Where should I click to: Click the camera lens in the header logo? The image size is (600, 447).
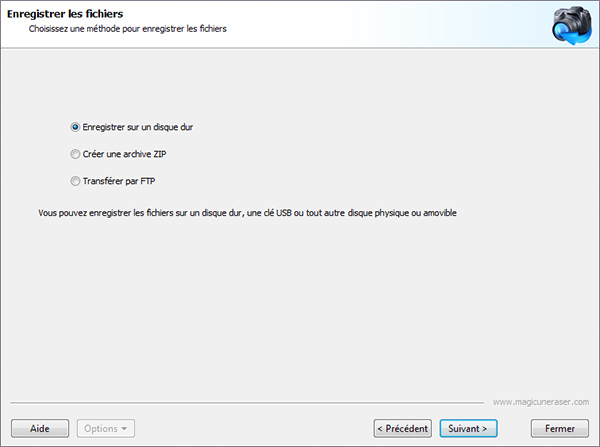click(564, 30)
